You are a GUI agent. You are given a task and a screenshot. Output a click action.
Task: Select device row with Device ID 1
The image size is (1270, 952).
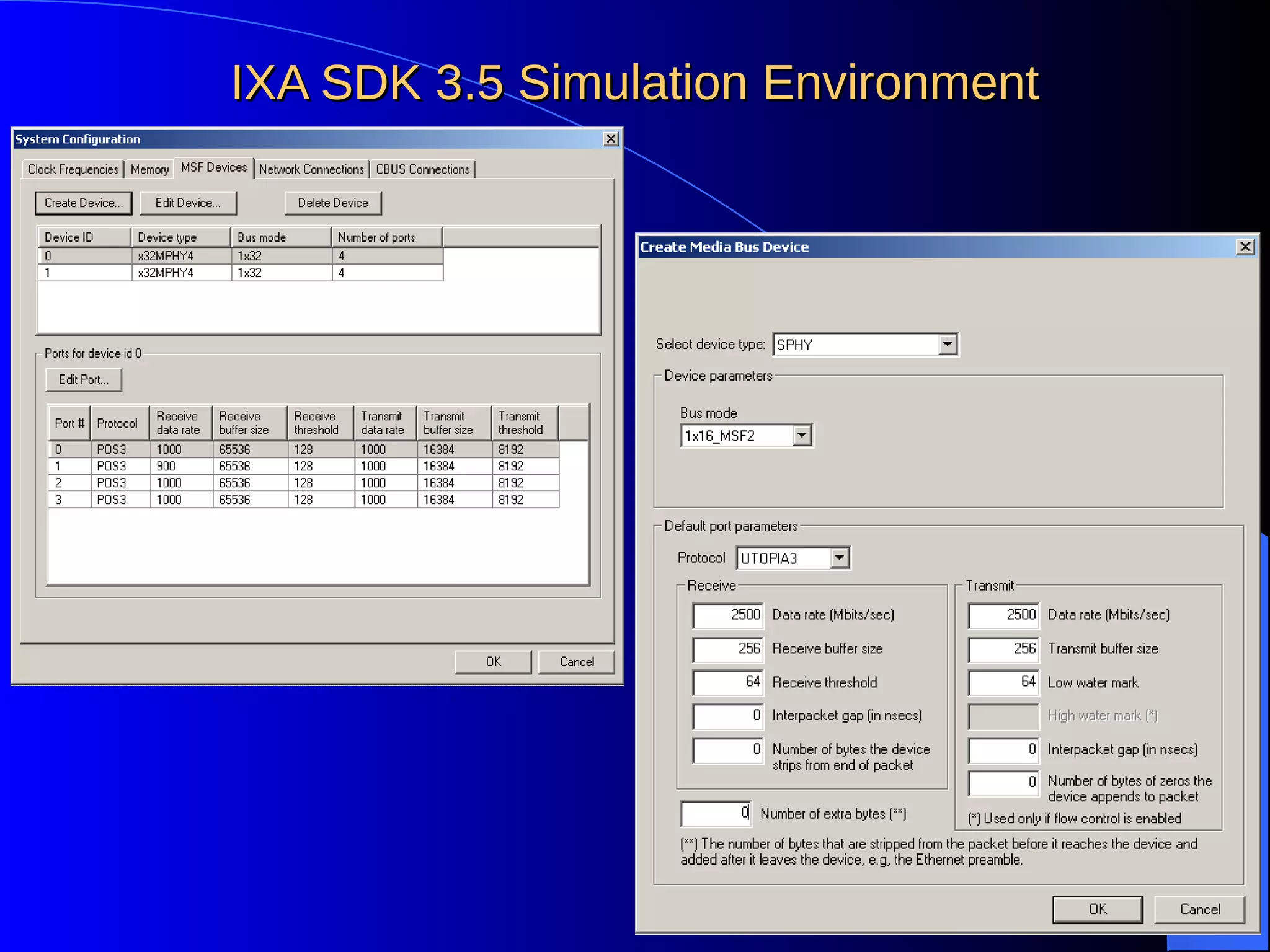pos(241,273)
